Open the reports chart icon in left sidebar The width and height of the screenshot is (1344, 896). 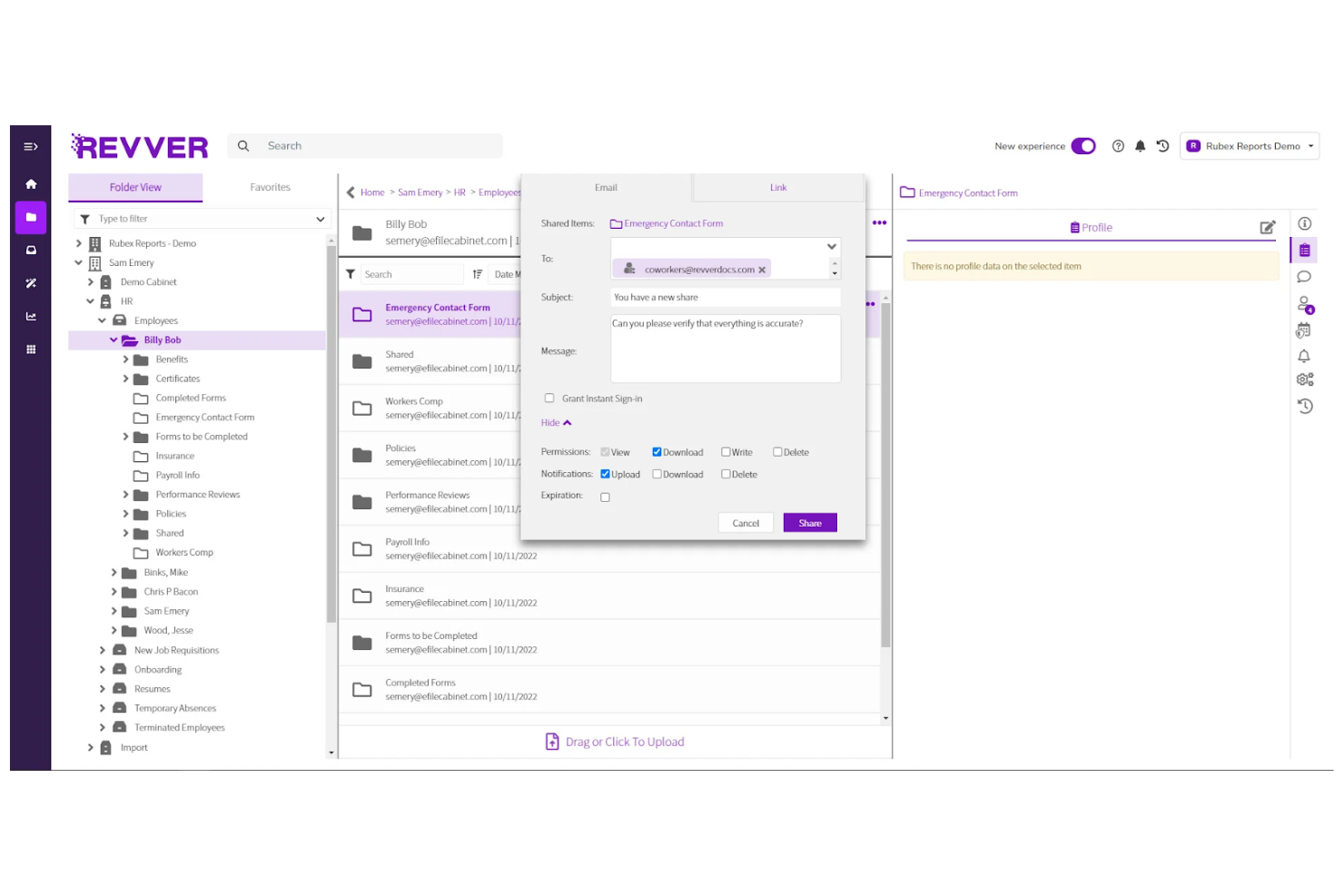pyautogui.click(x=30, y=316)
